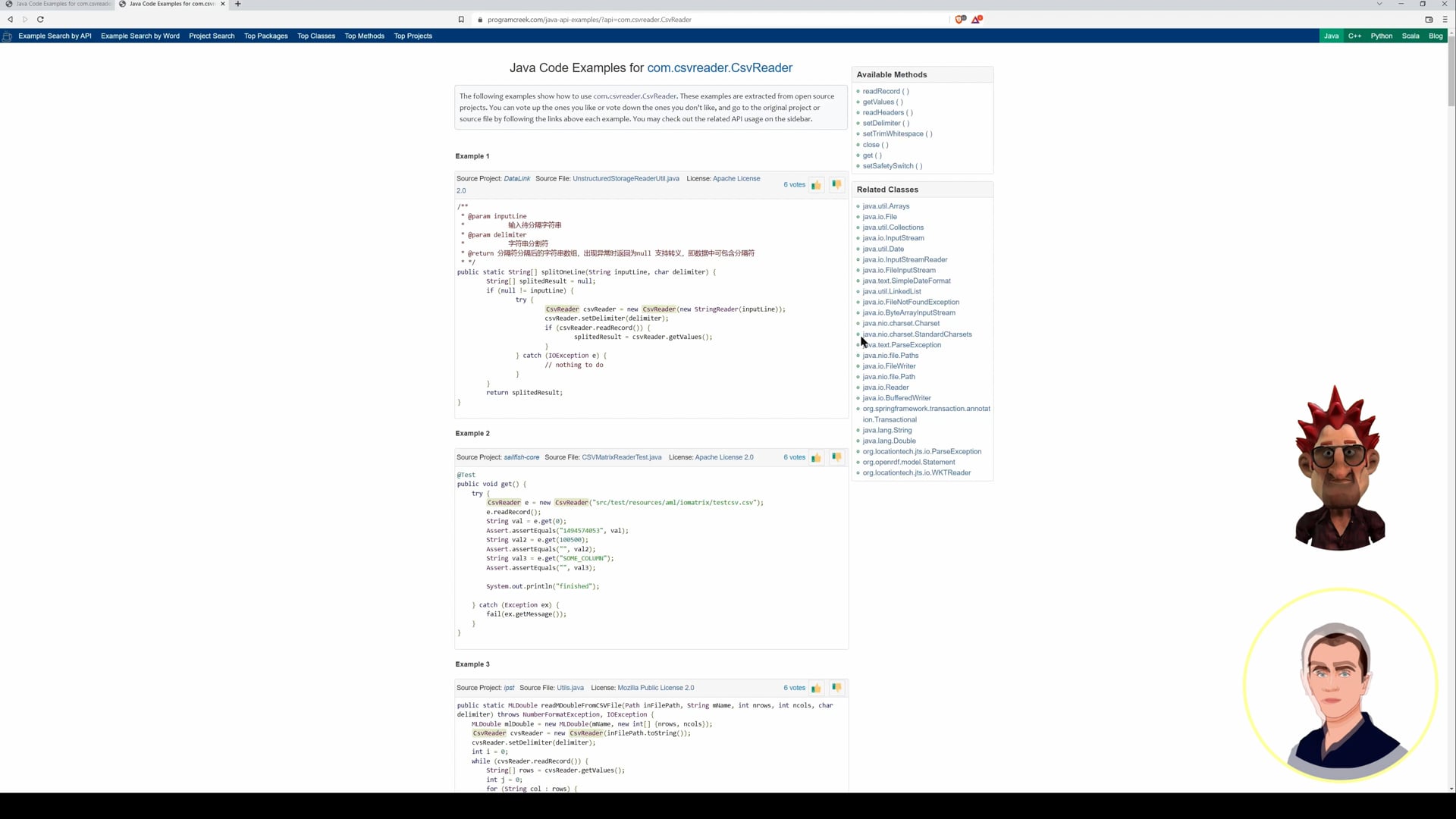Open Top Classes menu item

coord(316,36)
